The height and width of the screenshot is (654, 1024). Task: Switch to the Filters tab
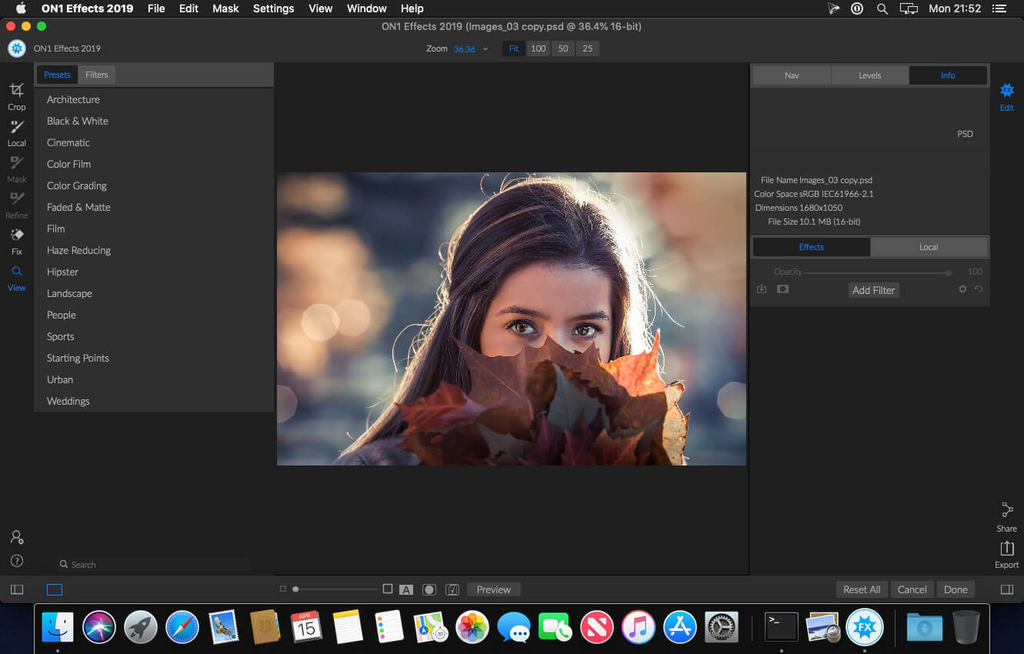coord(97,75)
